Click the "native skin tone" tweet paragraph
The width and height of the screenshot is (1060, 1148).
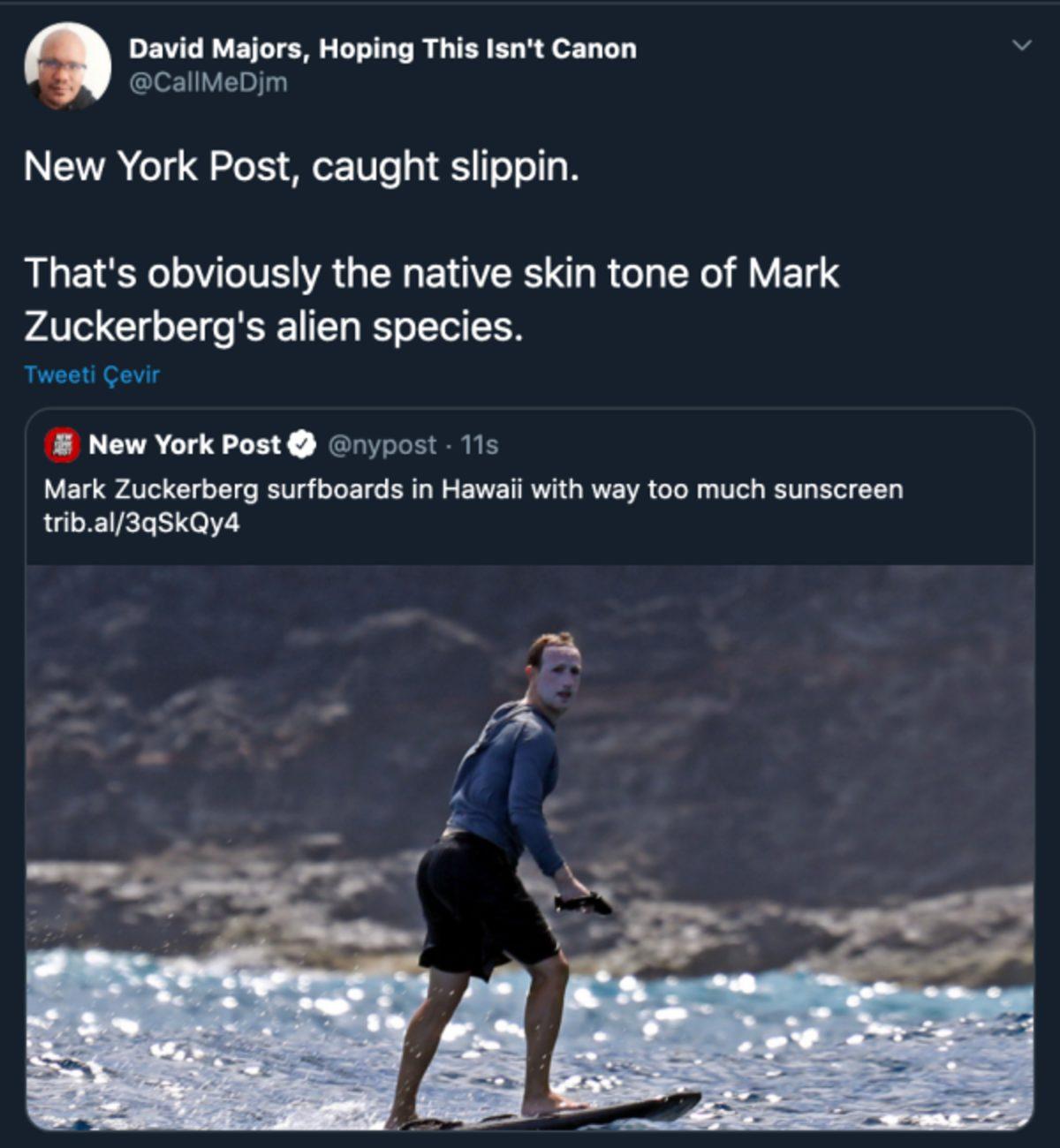point(431,300)
